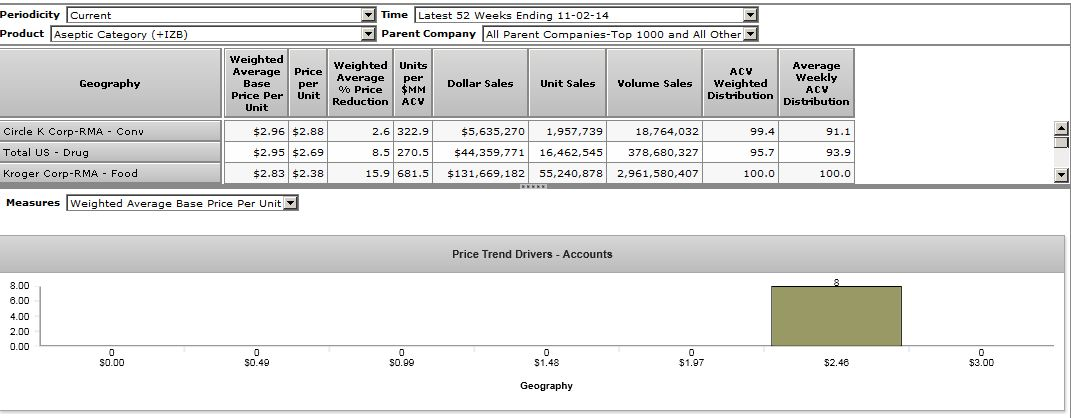
Task: Sort by Dollar Sales column
Action: pyautogui.click(x=480, y=84)
